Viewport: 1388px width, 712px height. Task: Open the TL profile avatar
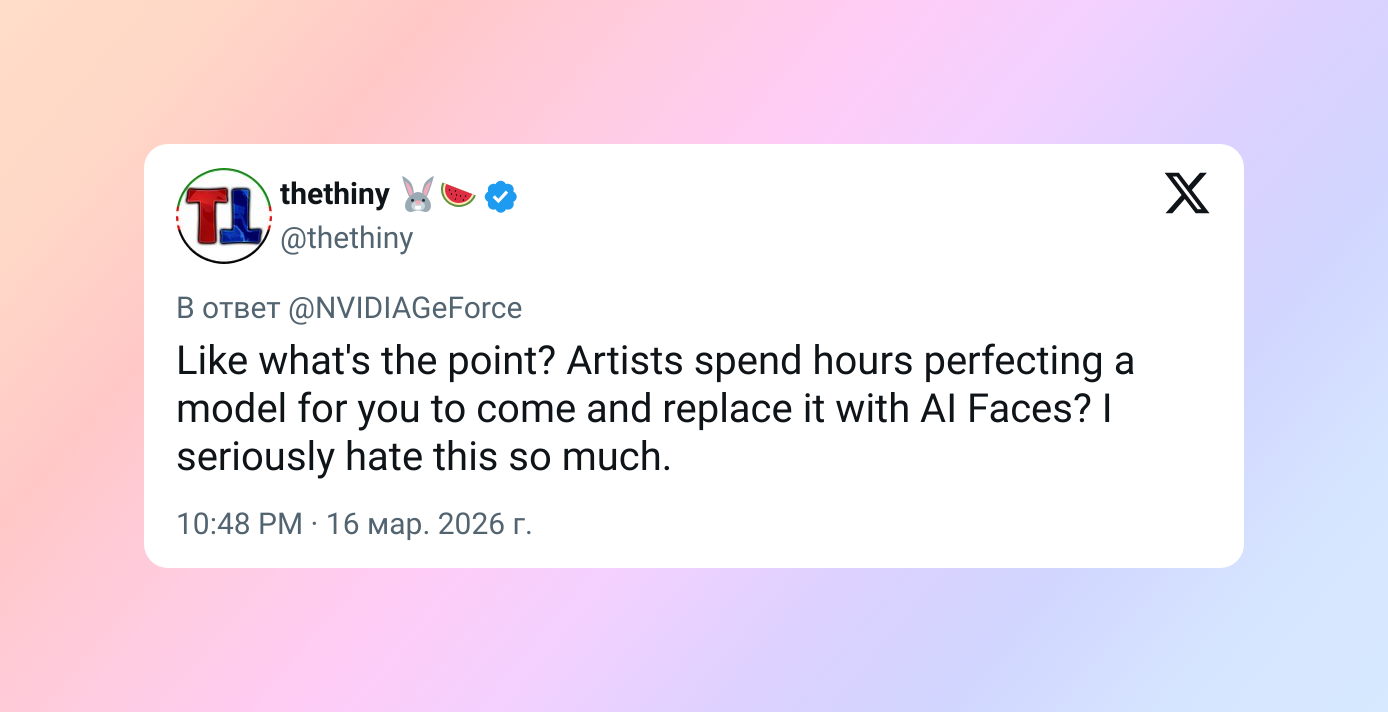pos(224,216)
